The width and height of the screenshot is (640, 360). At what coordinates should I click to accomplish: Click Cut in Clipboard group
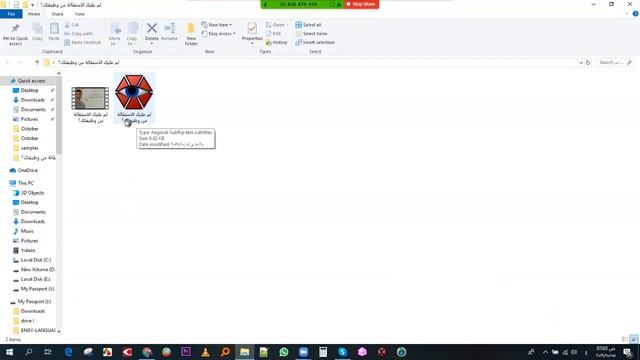coord(72,25)
